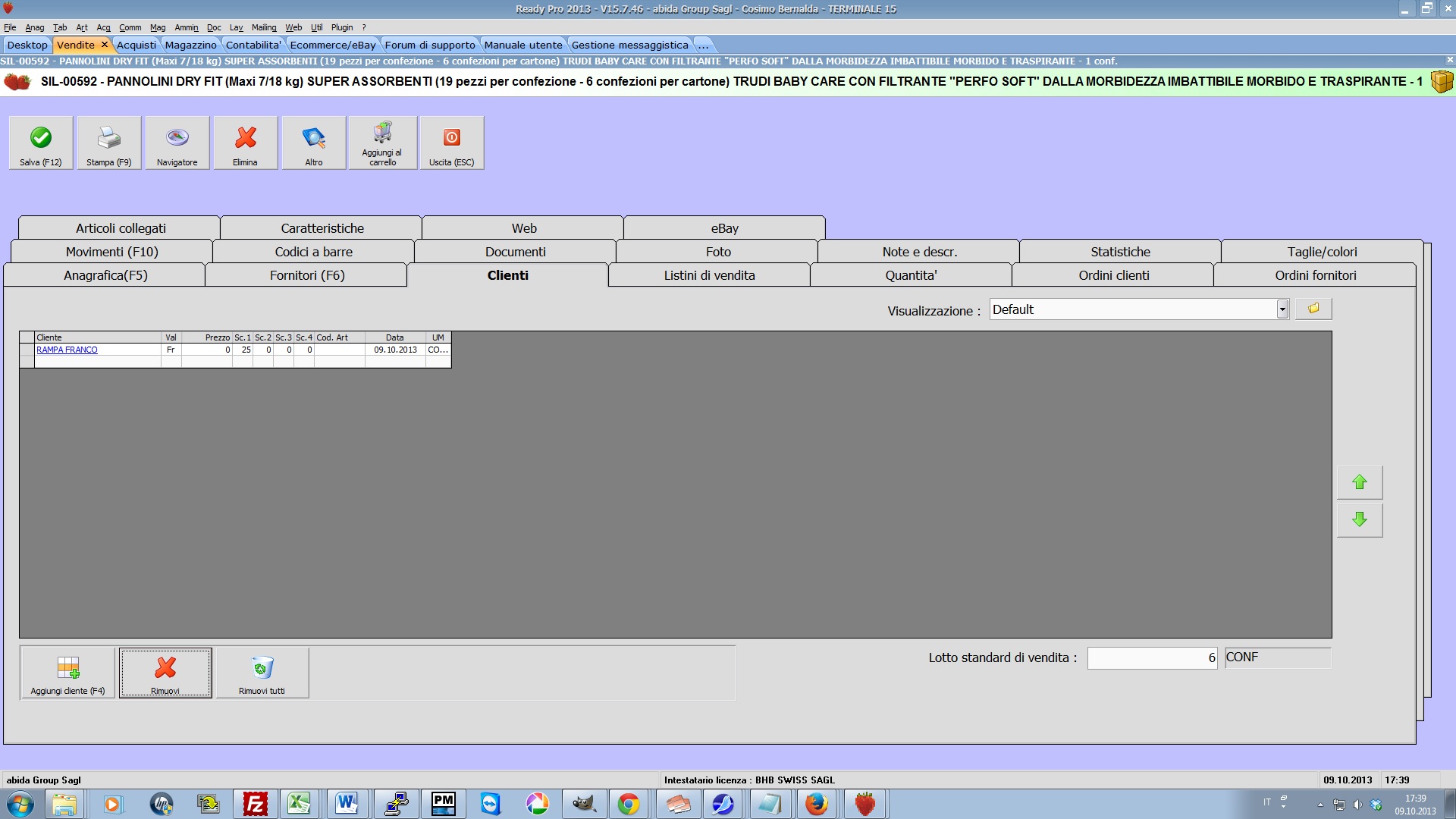Move row up with green arrow
The image size is (1456, 819).
click(x=1359, y=482)
